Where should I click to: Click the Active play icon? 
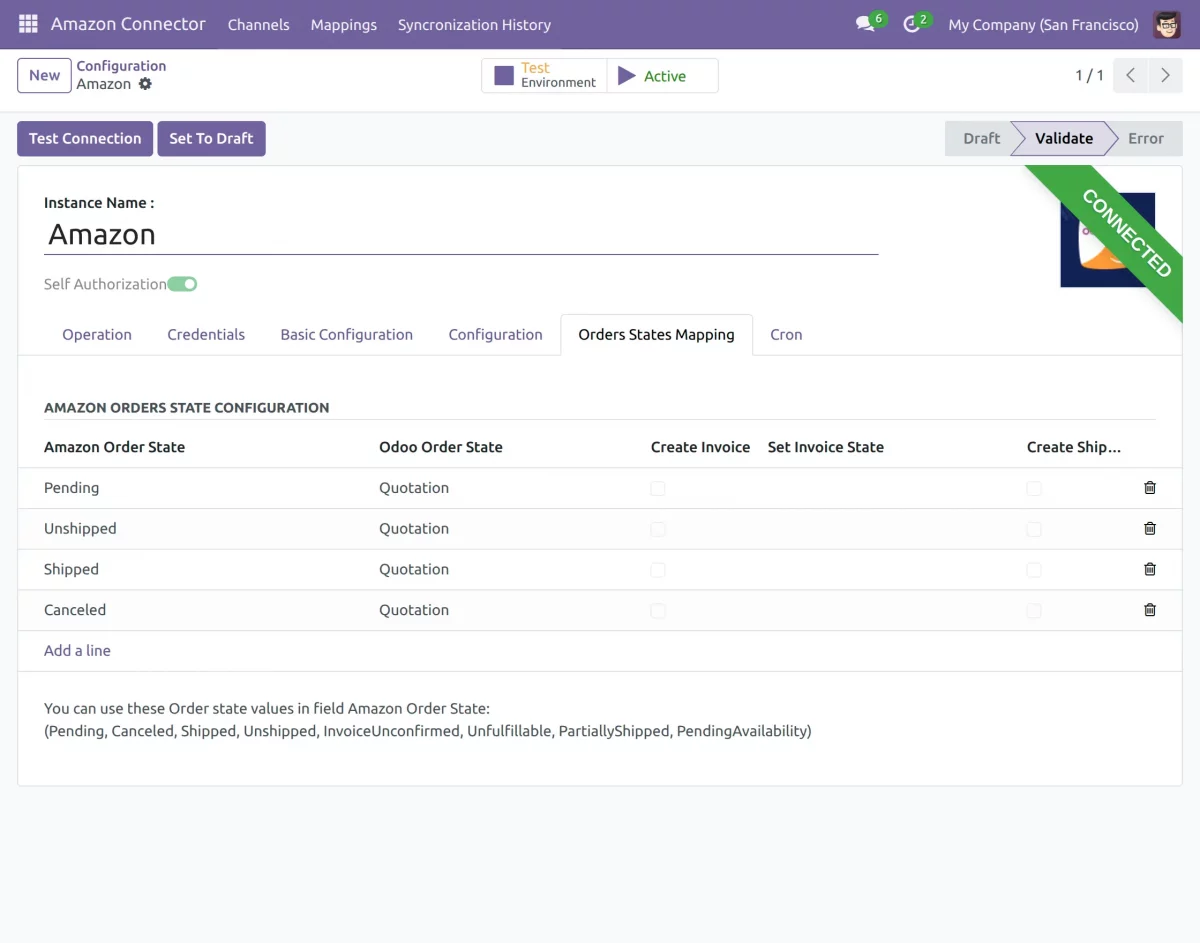(627, 76)
